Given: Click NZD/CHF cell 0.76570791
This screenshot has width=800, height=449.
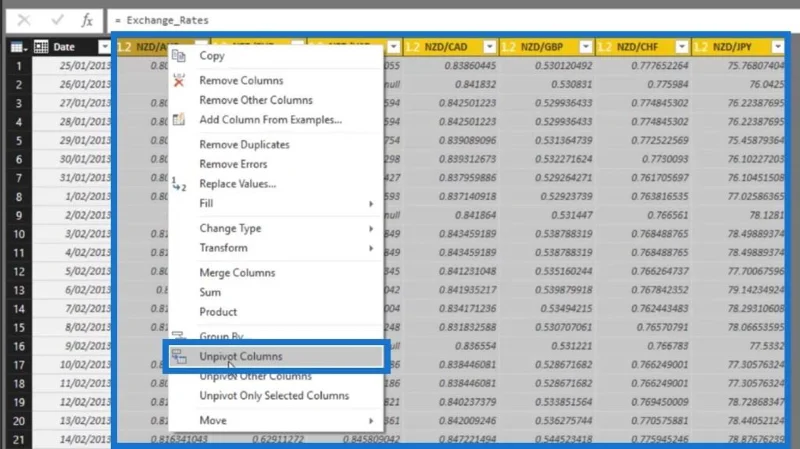Looking at the screenshot, I should (x=663, y=328).
